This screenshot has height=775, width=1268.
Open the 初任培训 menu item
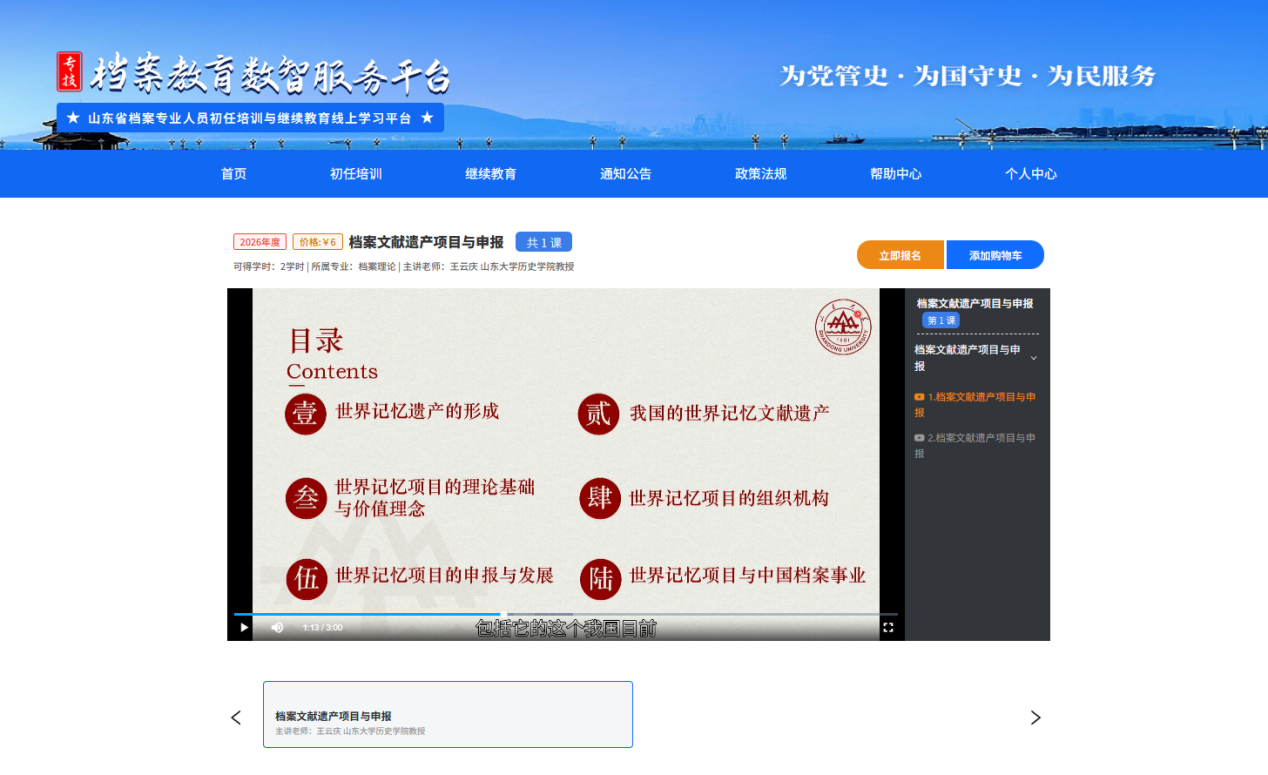coord(356,174)
